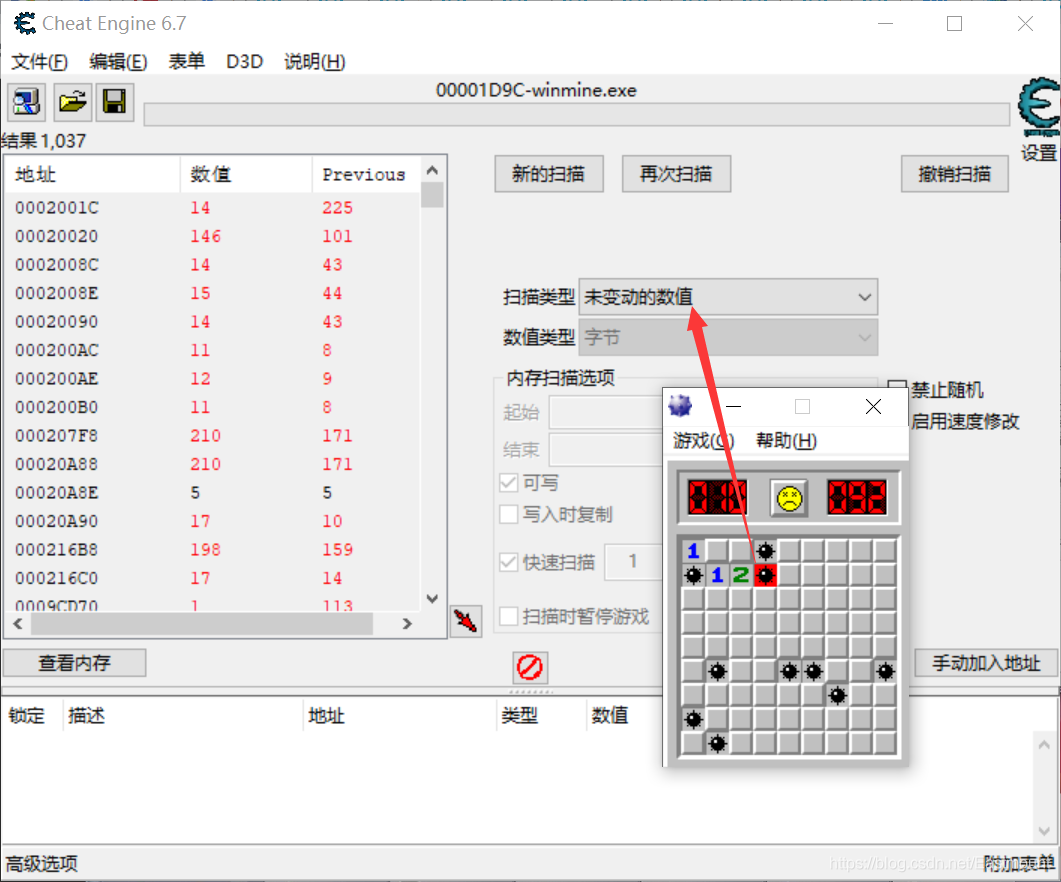Click the 数值 column header in results
This screenshot has width=1061, height=882.
[x=246, y=175]
